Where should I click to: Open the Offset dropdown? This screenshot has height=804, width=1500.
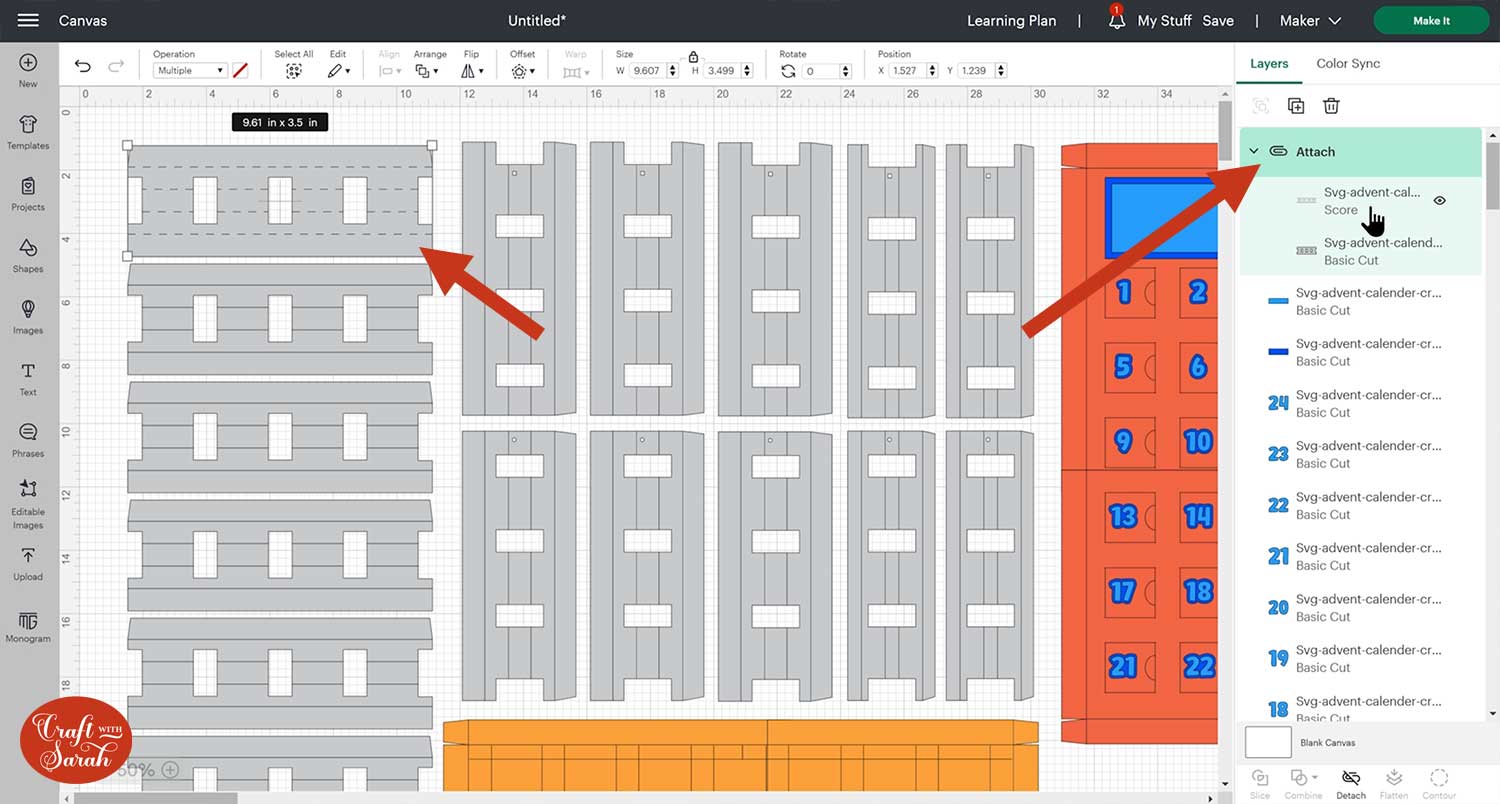pyautogui.click(x=525, y=71)
